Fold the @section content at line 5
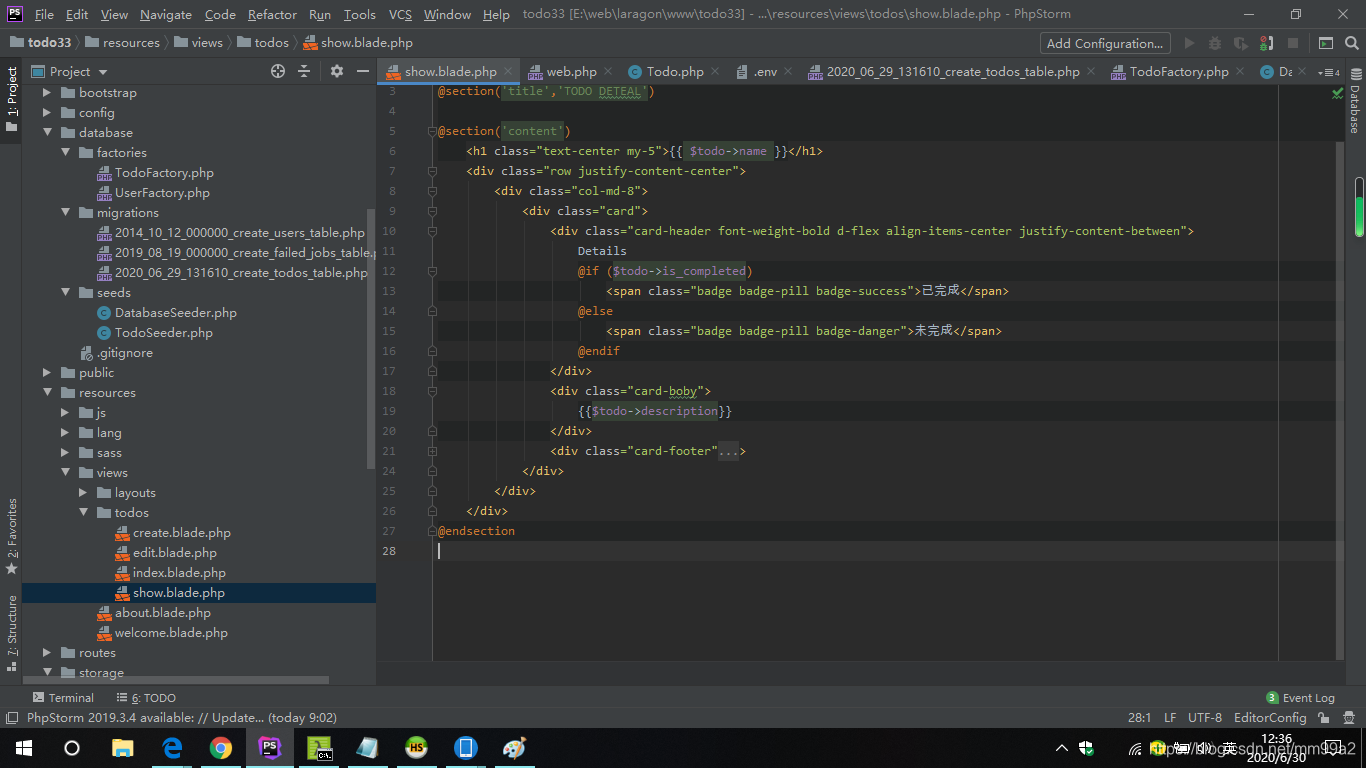Screen dimensions: 1366x768 433,131
